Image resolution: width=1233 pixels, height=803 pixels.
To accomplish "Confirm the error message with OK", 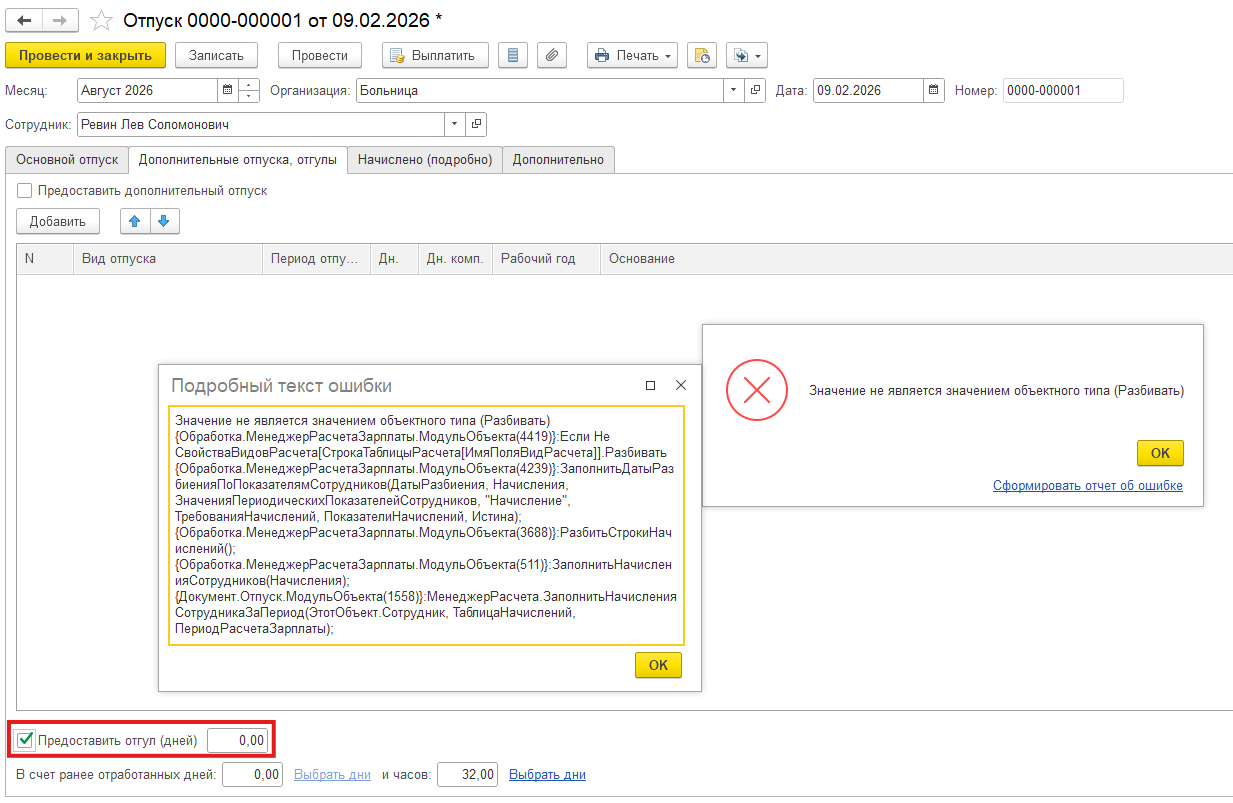I will point(1160,453).
